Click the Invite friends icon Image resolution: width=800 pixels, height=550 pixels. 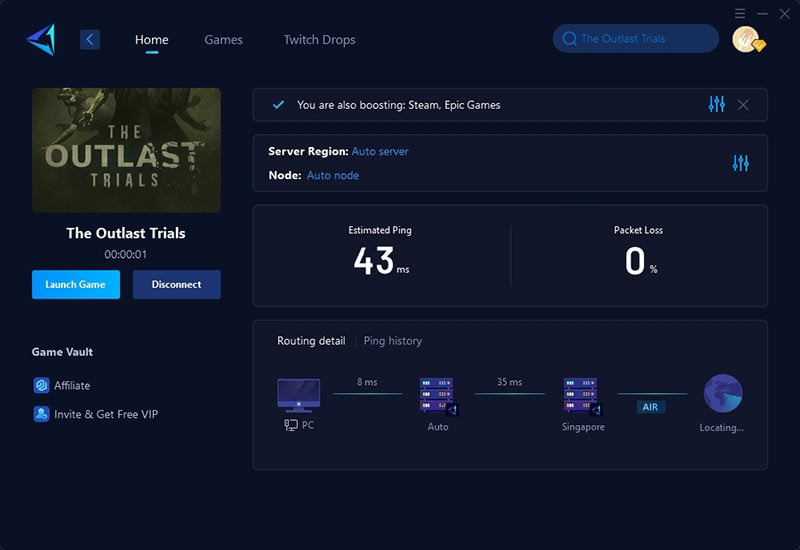pos(41,414)
